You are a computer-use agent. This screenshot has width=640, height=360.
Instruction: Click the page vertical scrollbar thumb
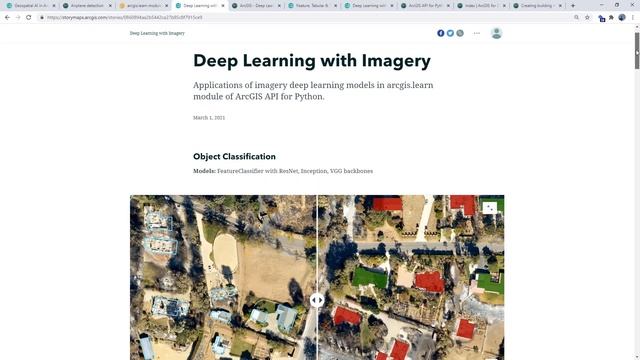pos(637,51)
